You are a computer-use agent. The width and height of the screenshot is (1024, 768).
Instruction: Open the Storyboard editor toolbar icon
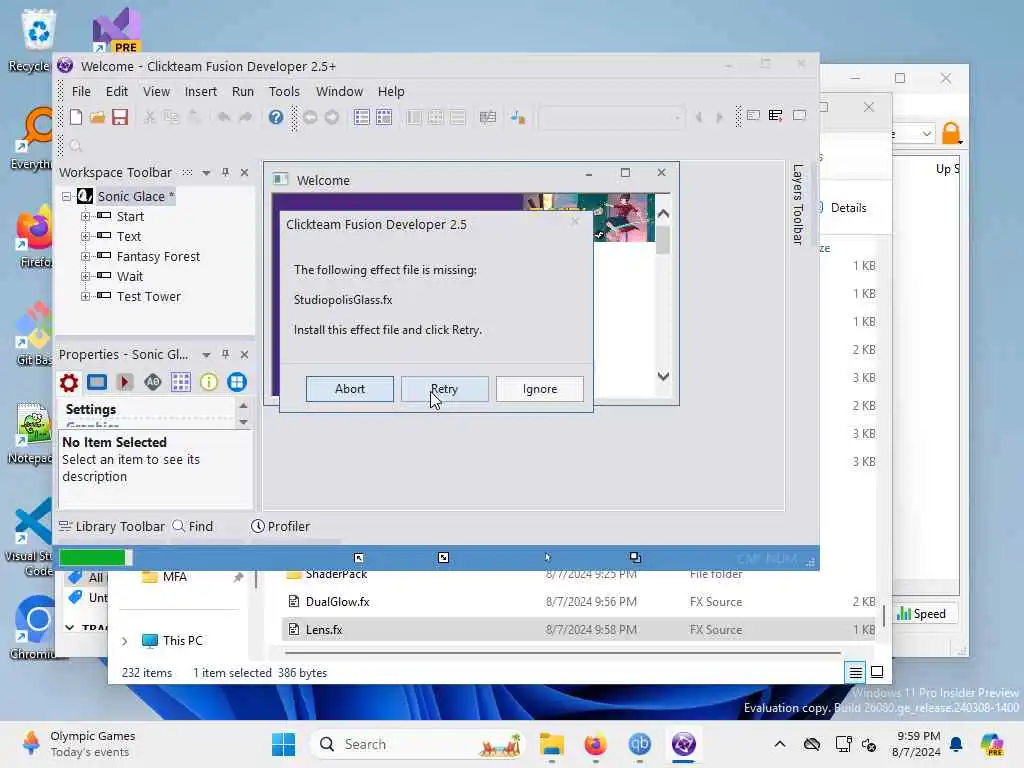pyautogui.click(x=361, y=117)
